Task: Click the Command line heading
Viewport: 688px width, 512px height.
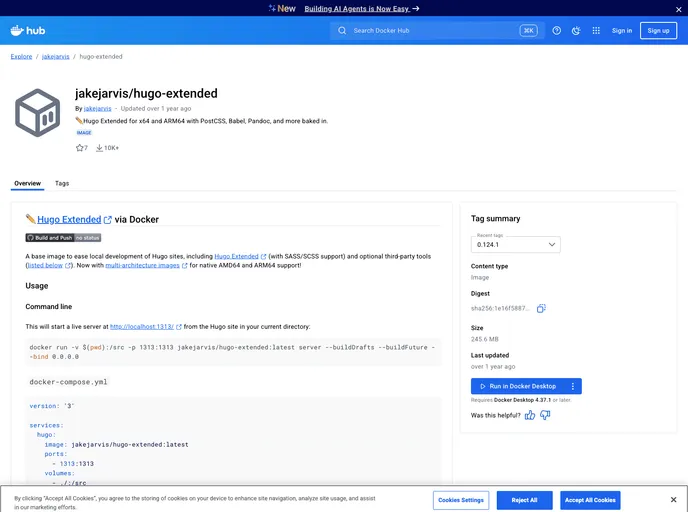Action: coord(49,307)
